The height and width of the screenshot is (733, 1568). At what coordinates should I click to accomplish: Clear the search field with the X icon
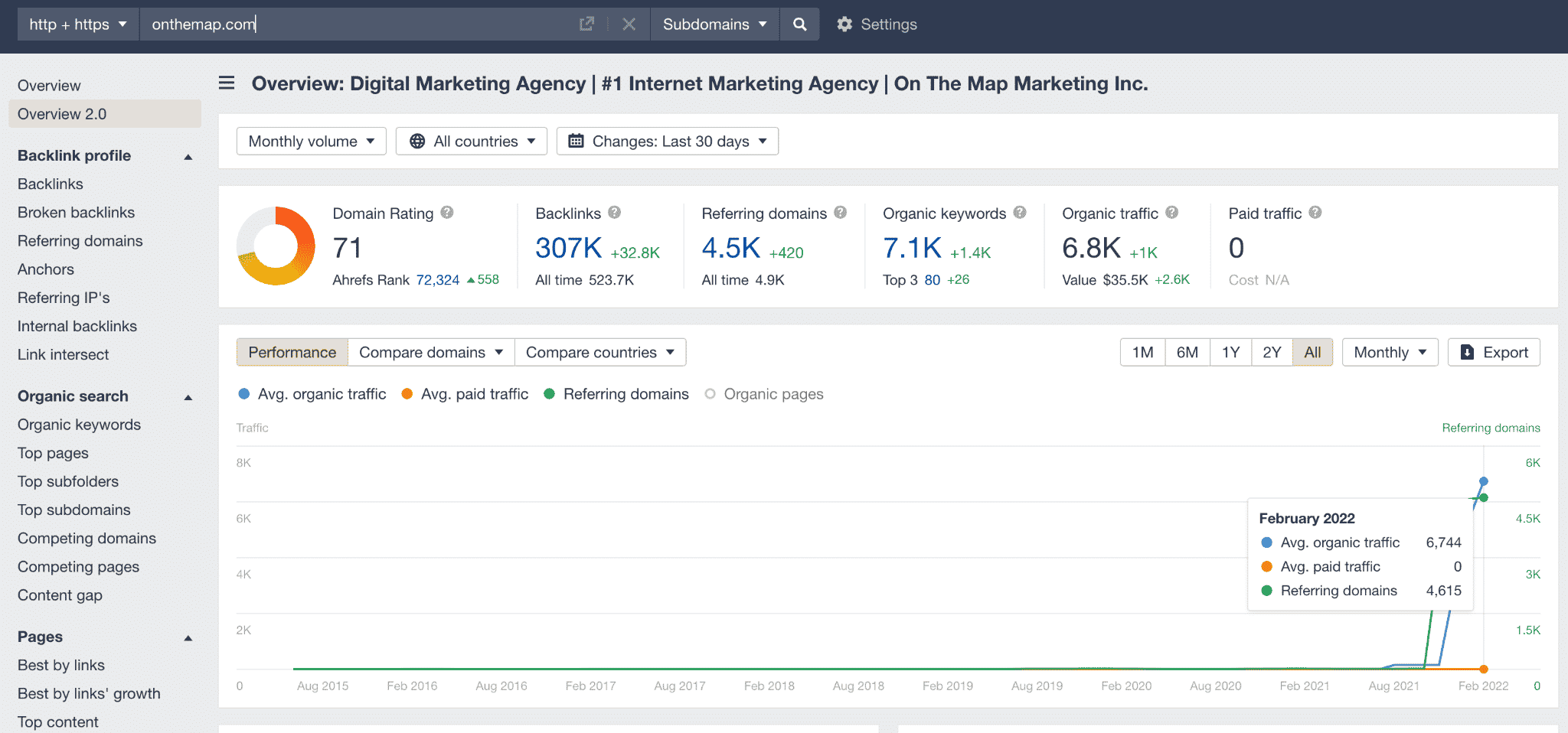[629, 24]
